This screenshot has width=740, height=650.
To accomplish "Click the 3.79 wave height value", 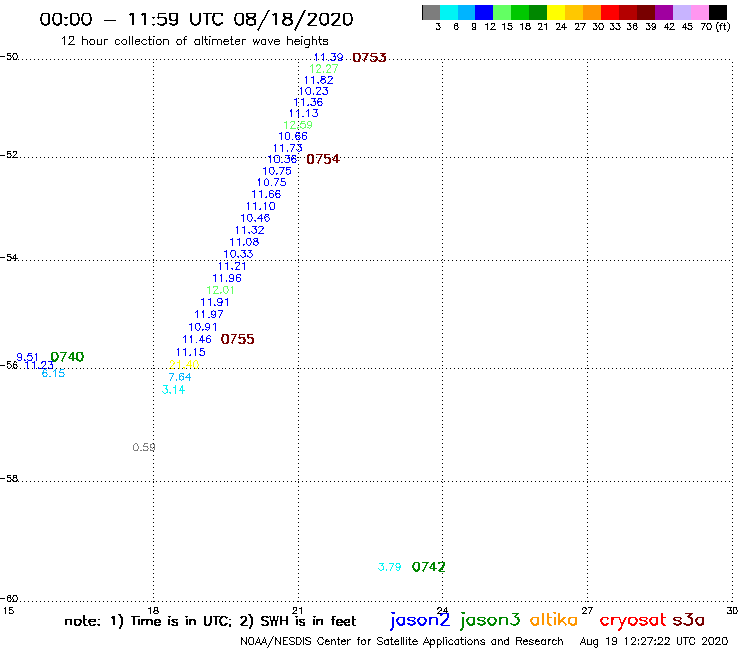I will pos(390,567).
